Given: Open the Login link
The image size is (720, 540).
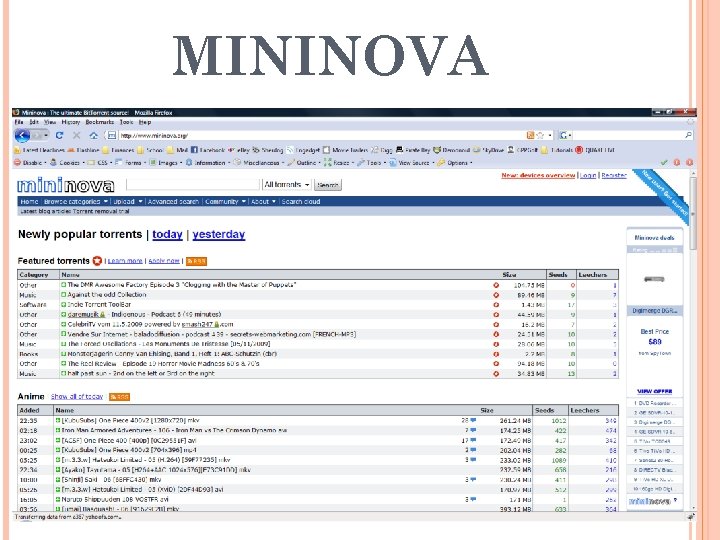Looking at the screenshot, I should (588, 175).
